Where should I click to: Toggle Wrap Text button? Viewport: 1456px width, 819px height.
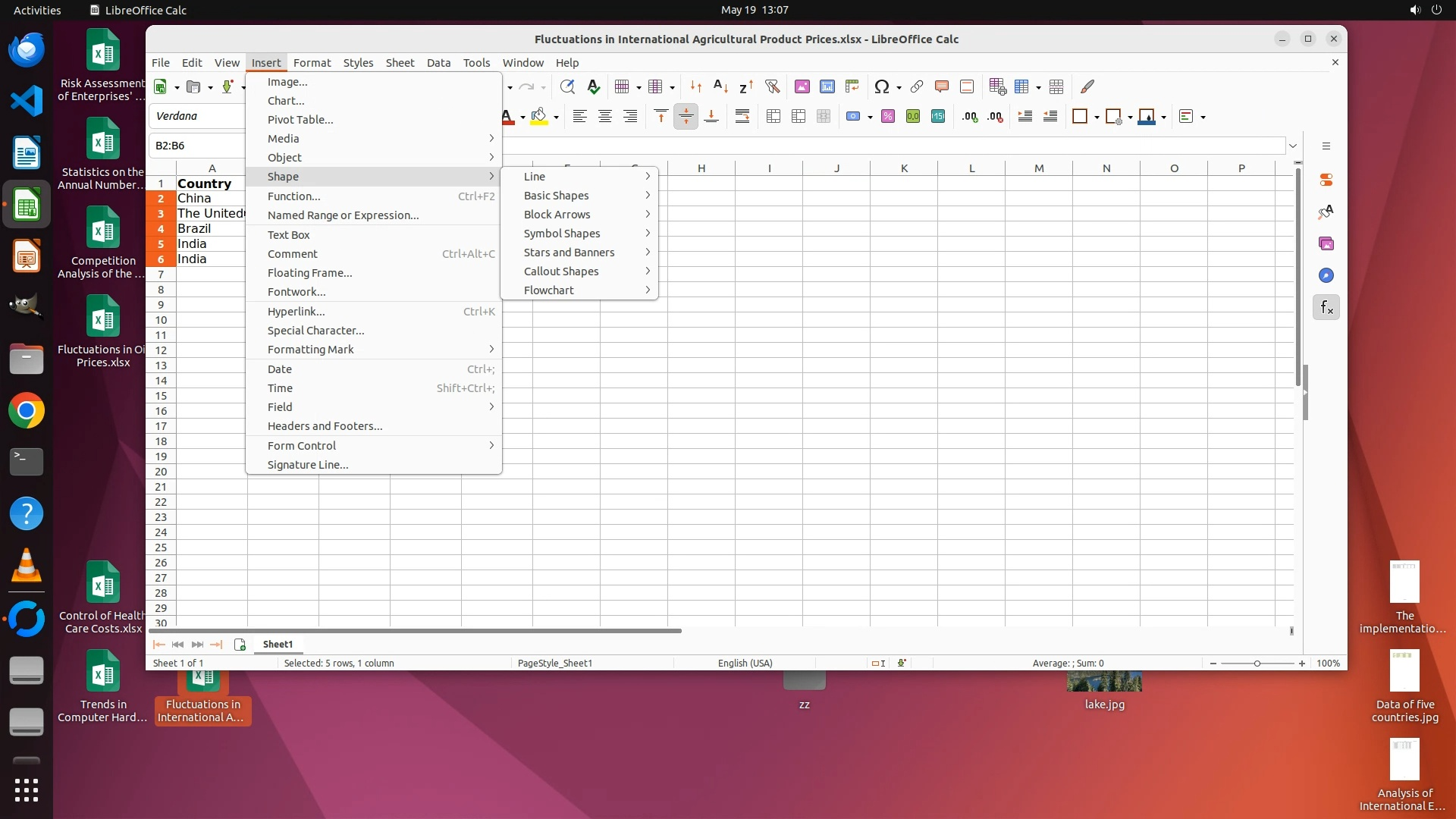pos(742,116)
